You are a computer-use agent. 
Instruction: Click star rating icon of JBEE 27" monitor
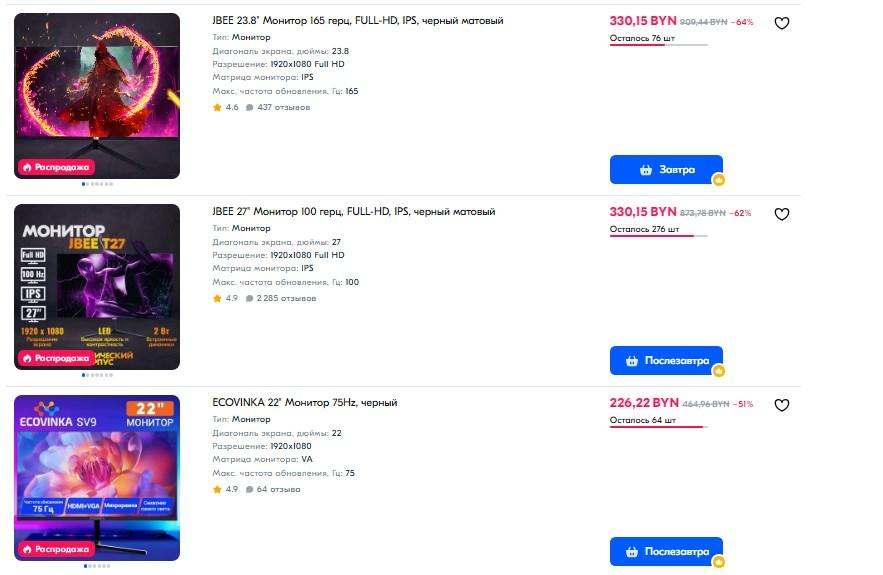coord(217,298)
